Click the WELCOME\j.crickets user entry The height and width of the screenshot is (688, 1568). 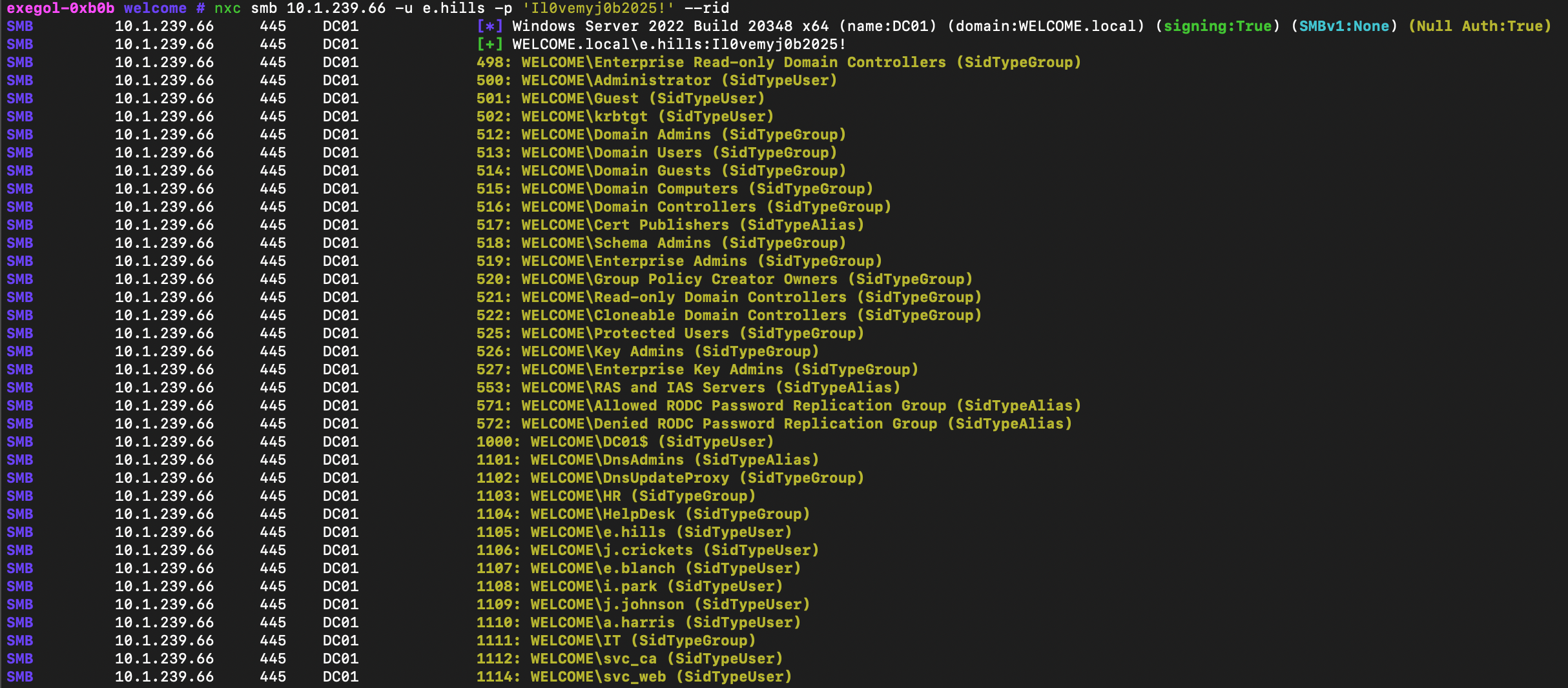click(x=643, y=551)
